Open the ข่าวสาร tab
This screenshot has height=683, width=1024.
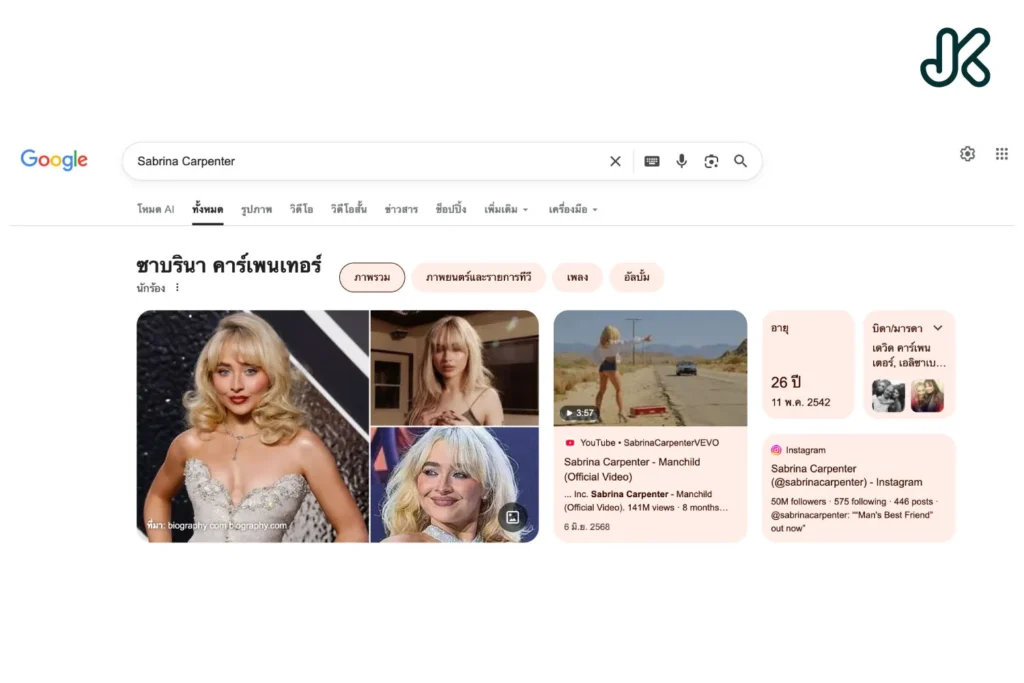click(x=401, y=210)
